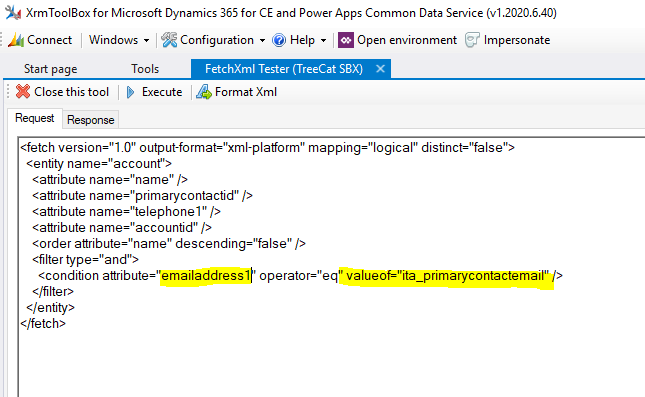Open the Help menu label
This screenshot has width=645, height=397.
[x=302, y=40]
